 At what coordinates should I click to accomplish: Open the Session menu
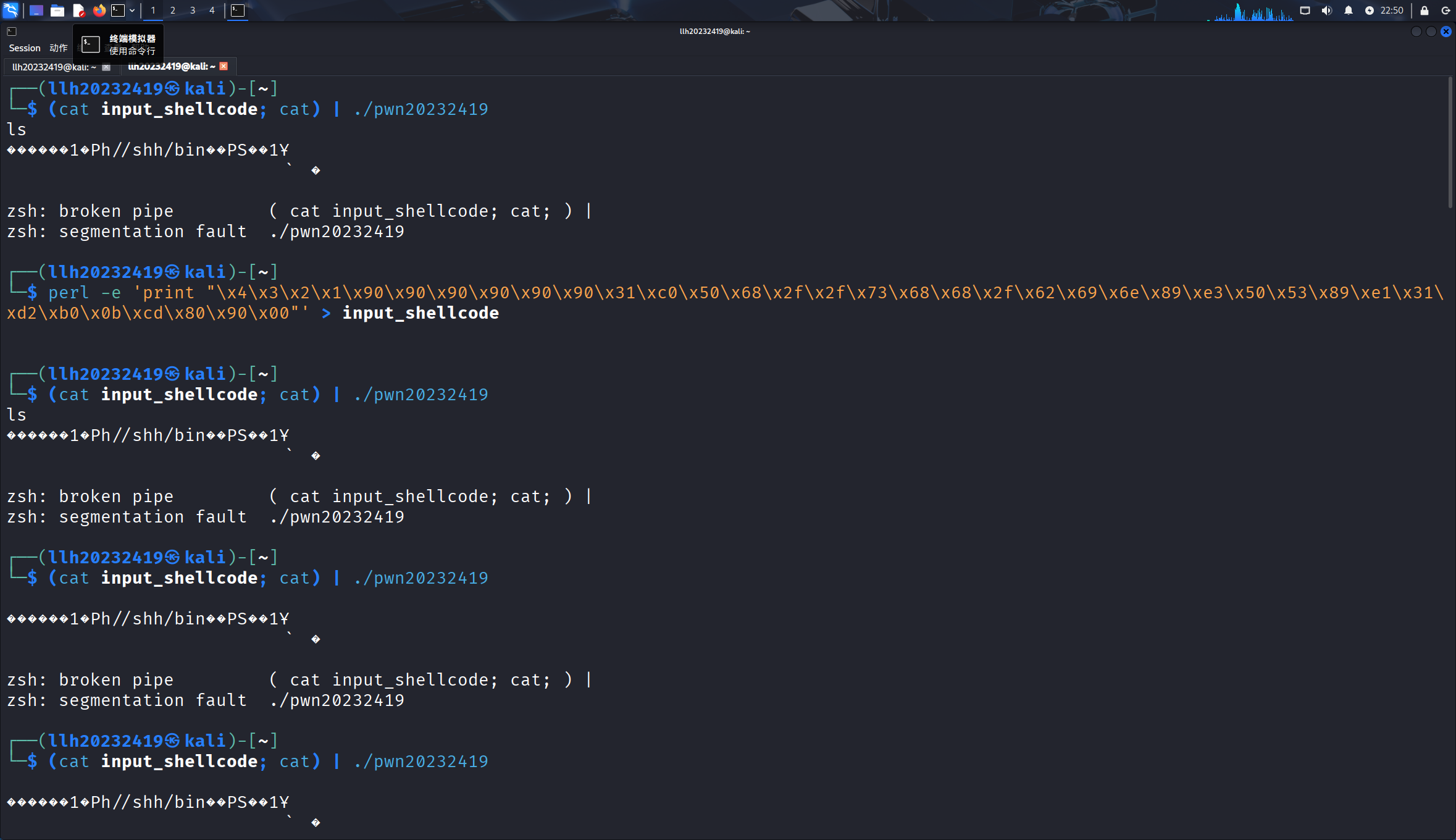pyautogui.click(x=25, y=48)
